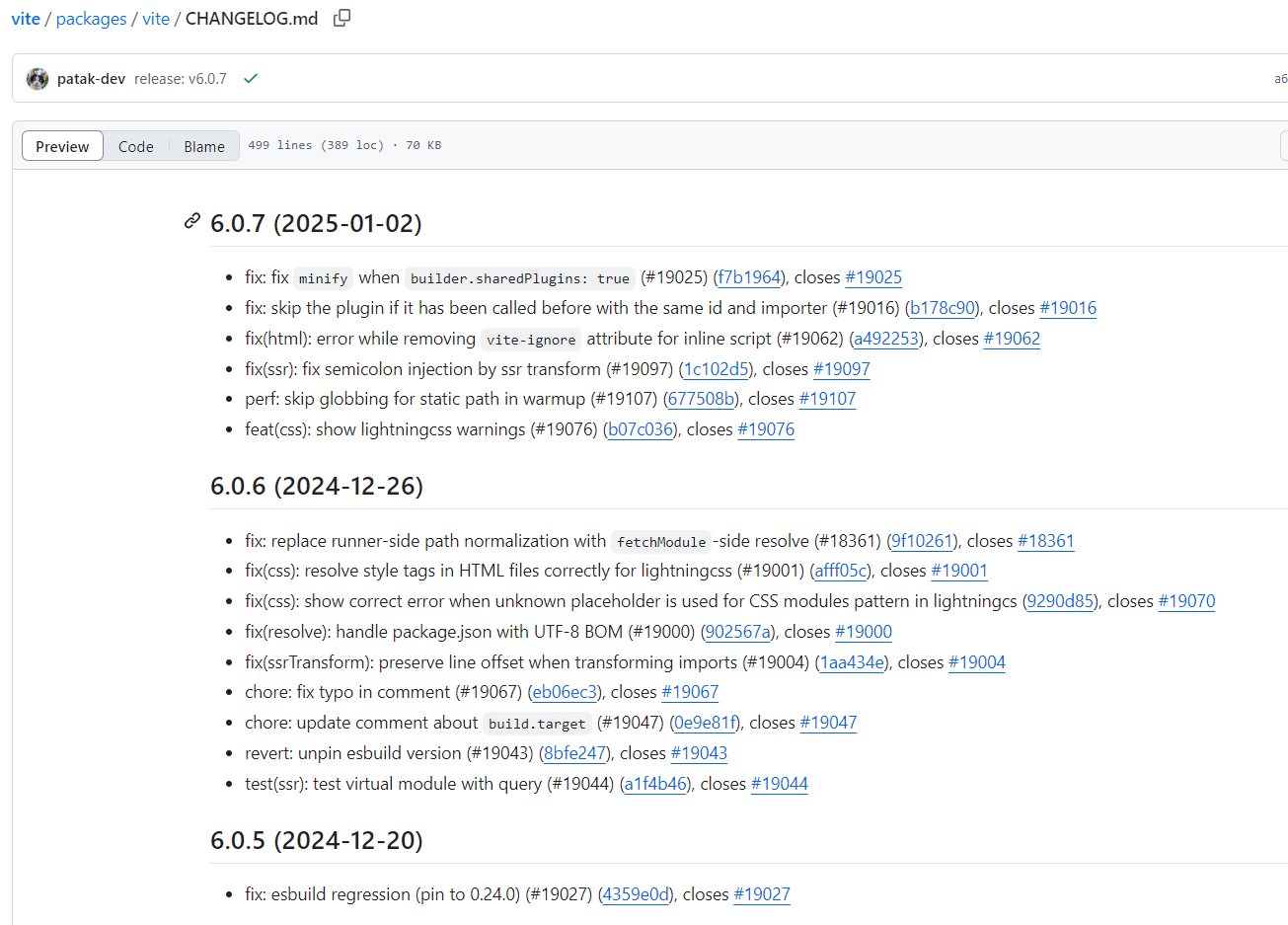This screenshot has height=925, width=1288.
Task: Open issue #19047 link
Action: pos(828,723)
